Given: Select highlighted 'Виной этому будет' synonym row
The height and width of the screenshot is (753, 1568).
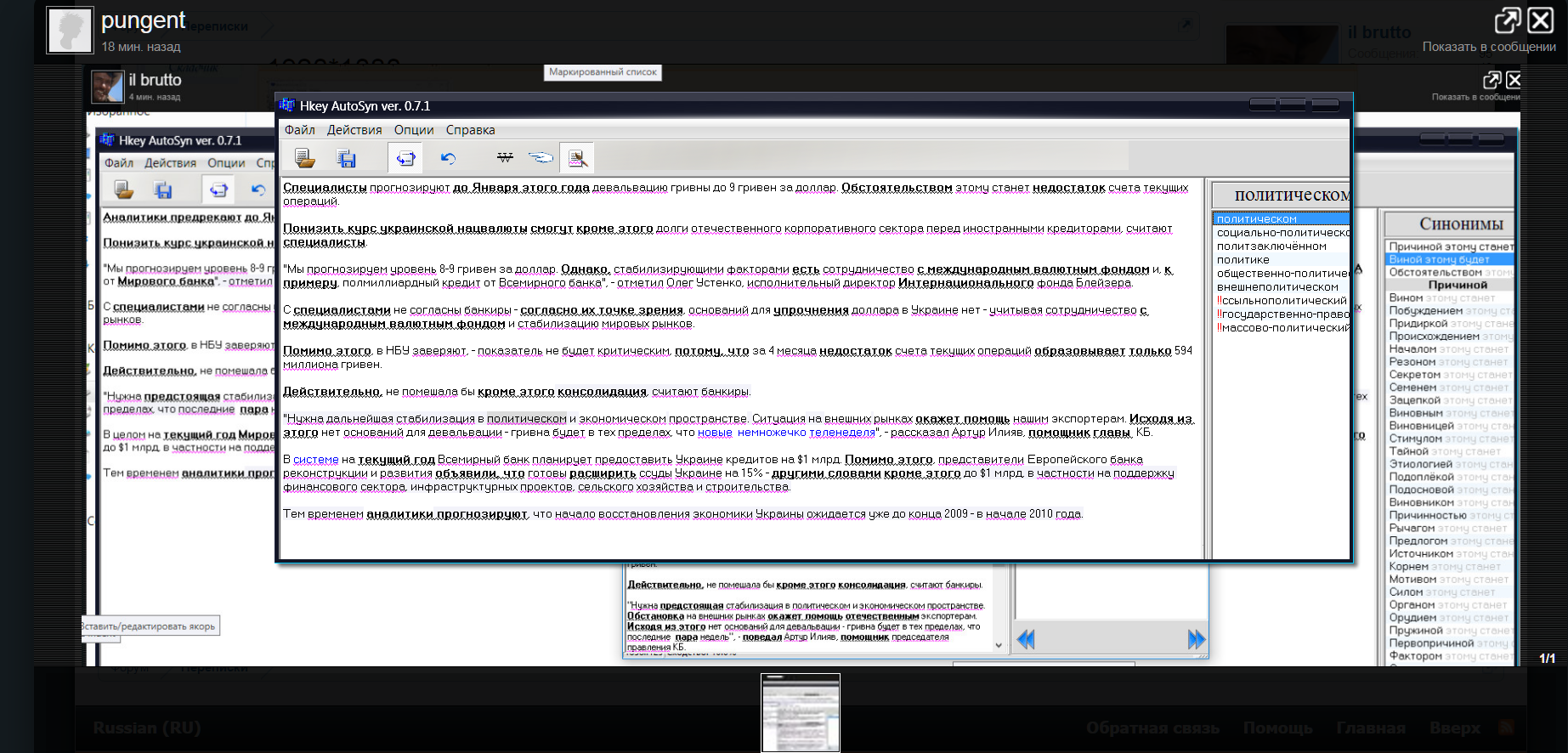Looking at the screenshot, I should (1450, 259).
